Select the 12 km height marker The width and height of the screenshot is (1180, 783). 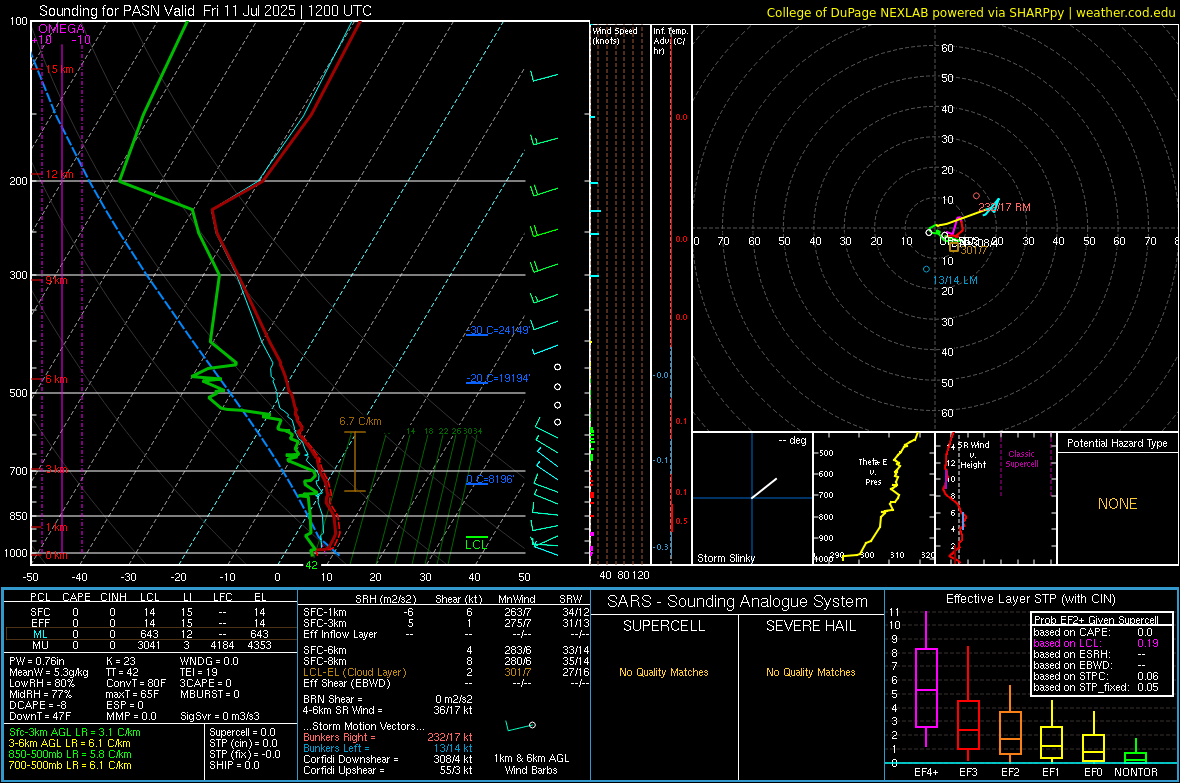pos(59,174)
